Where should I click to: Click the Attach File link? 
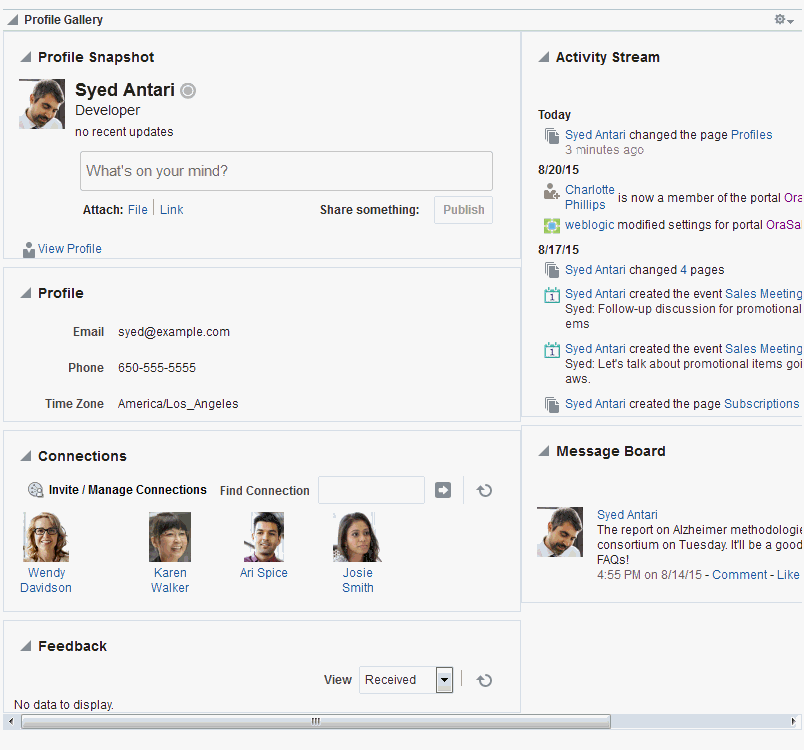(137, 210)
